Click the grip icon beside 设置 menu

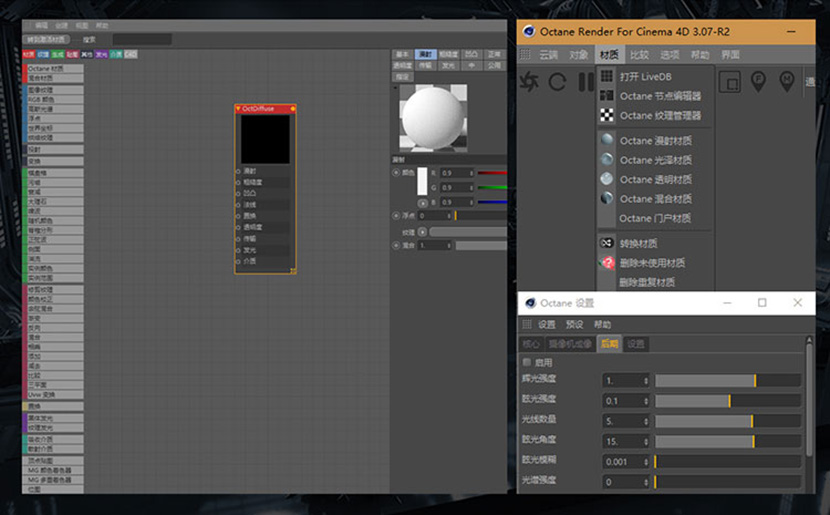527,324
